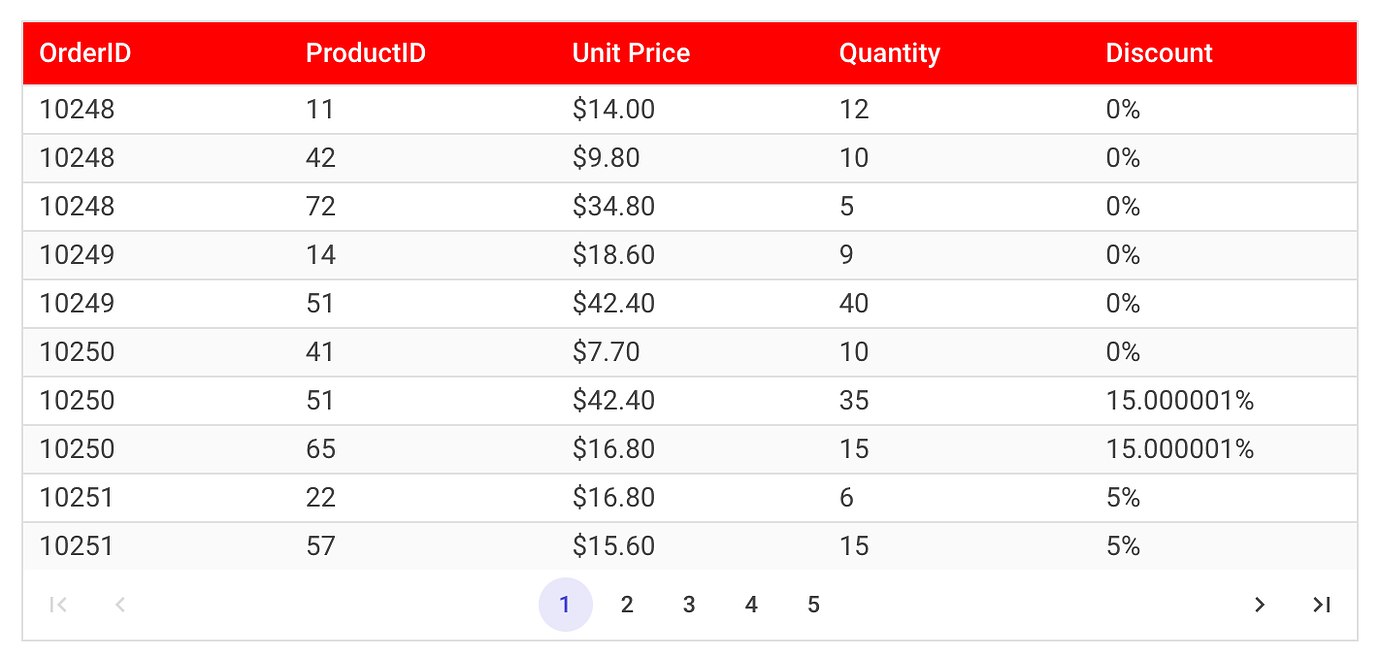The height and width of the screenshot is (656, 1380).
Task: Sort by OrderID column header
Action: (x=85, y=53)
